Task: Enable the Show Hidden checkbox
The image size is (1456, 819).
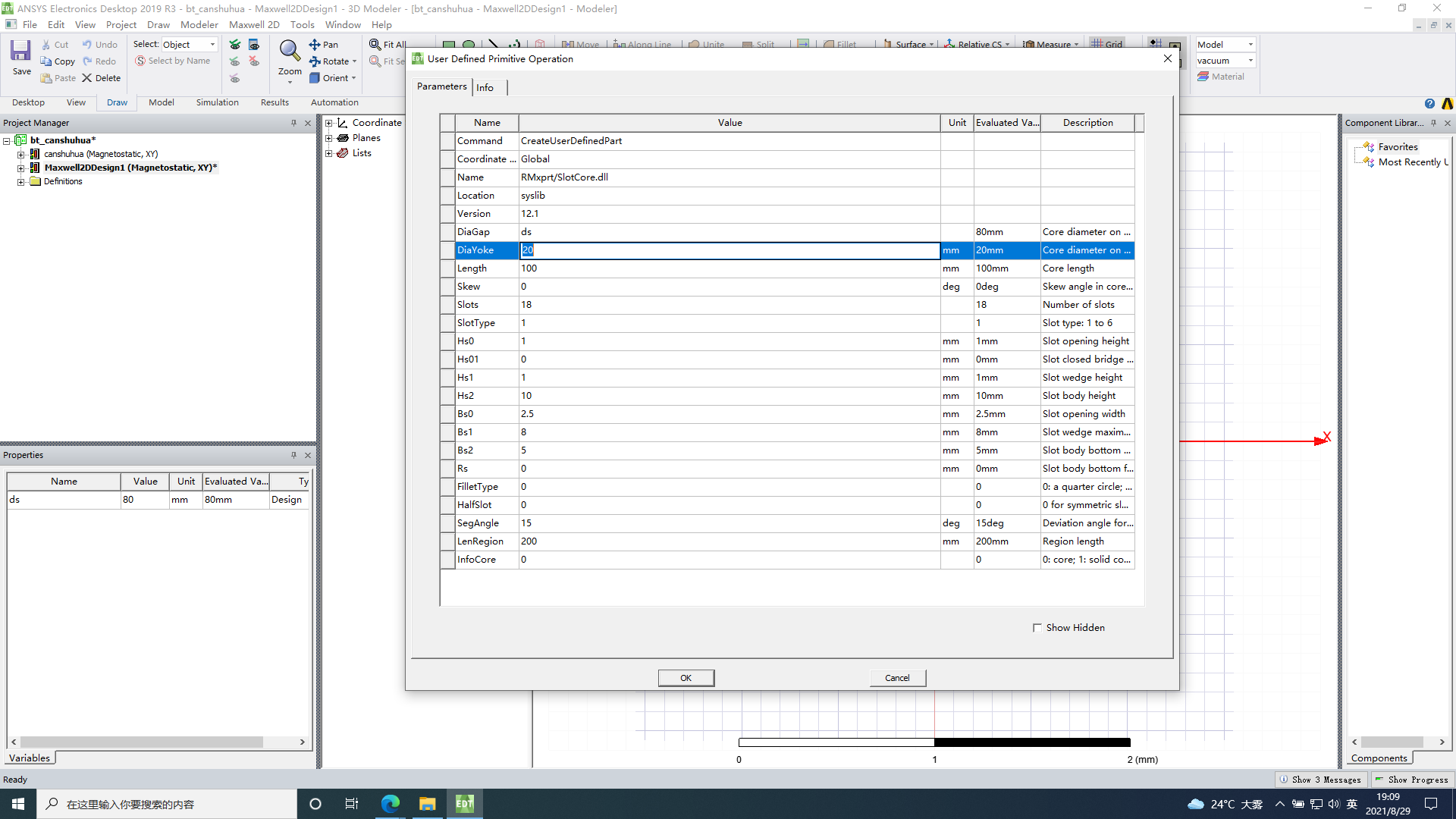Action: 1037,628
